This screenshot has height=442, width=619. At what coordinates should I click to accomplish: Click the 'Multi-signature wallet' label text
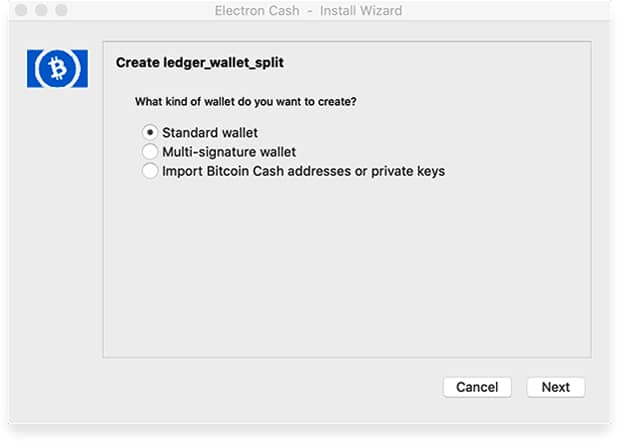click(x=229, y=152)
